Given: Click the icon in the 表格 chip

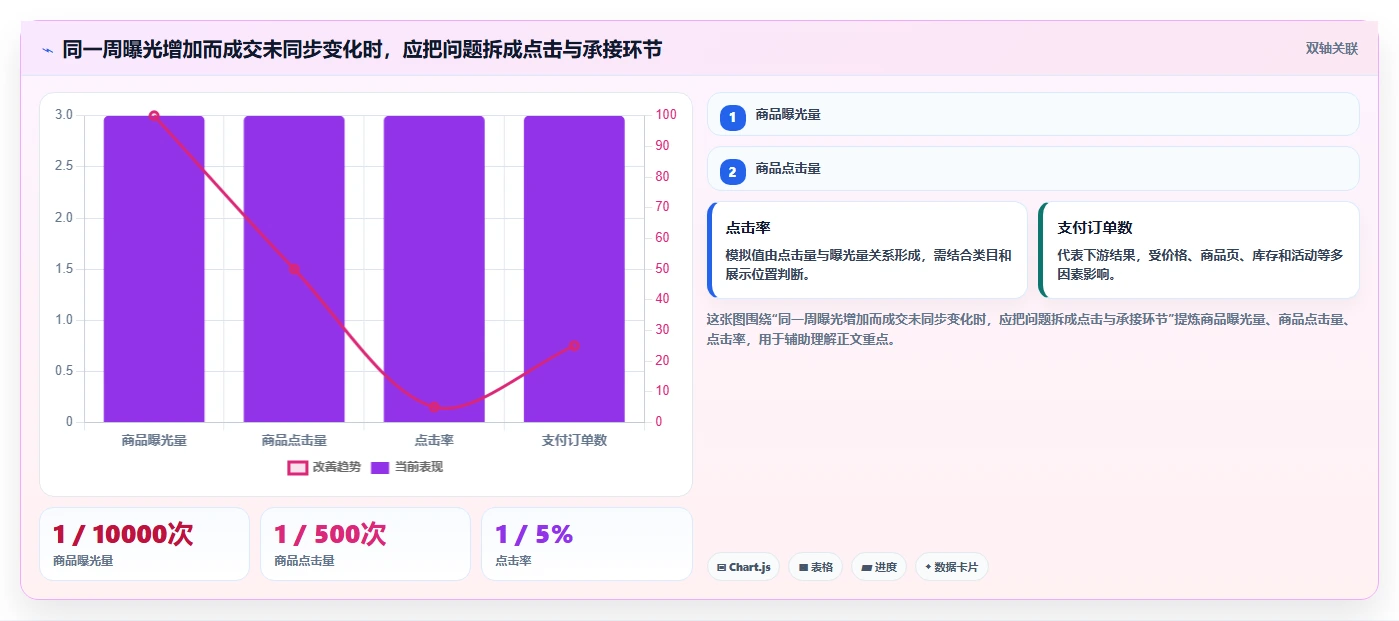Looking at the screenshot, I should [x=803, y=568].
